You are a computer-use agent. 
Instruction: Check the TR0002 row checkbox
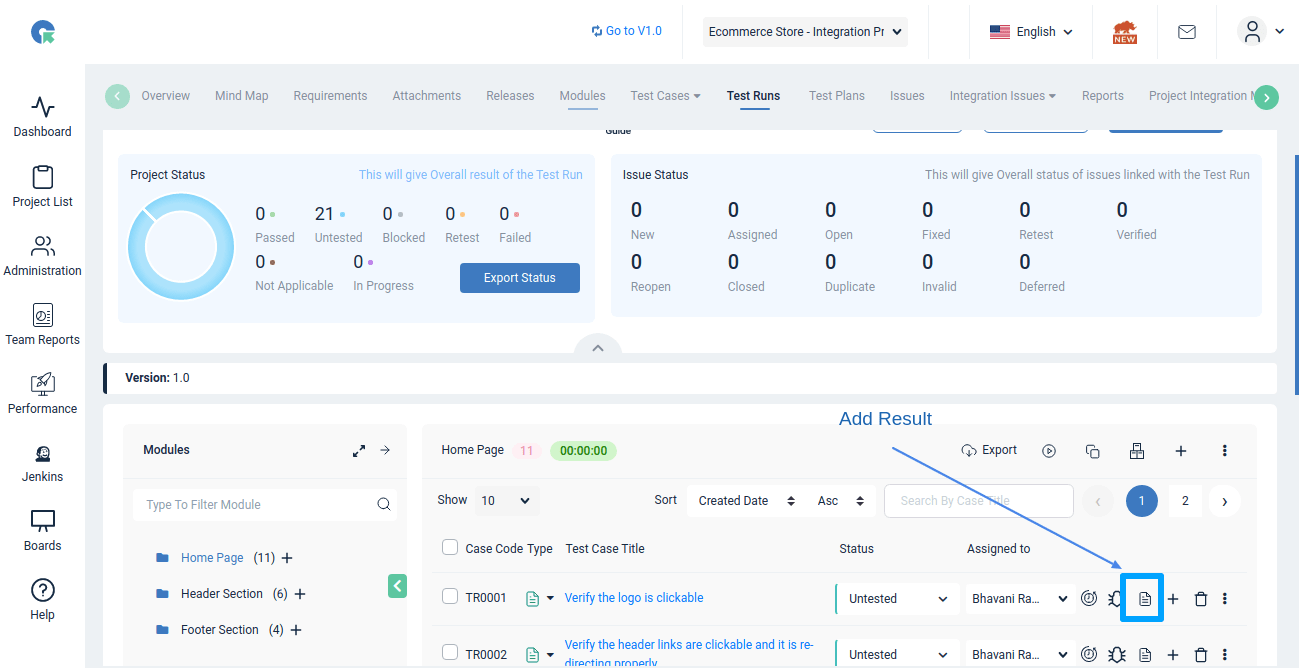(448, 650)
